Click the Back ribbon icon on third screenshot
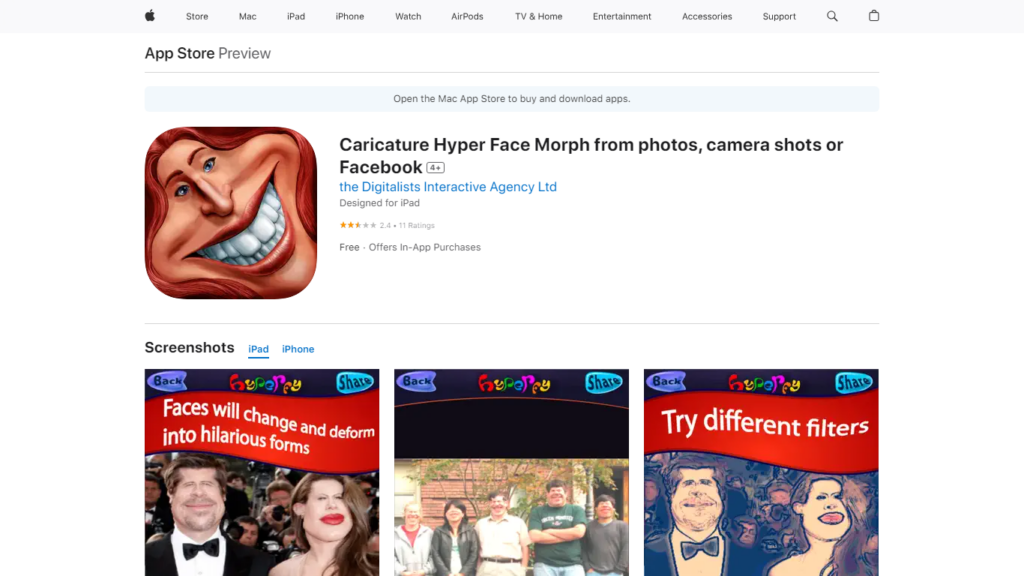 pos(668,381)
